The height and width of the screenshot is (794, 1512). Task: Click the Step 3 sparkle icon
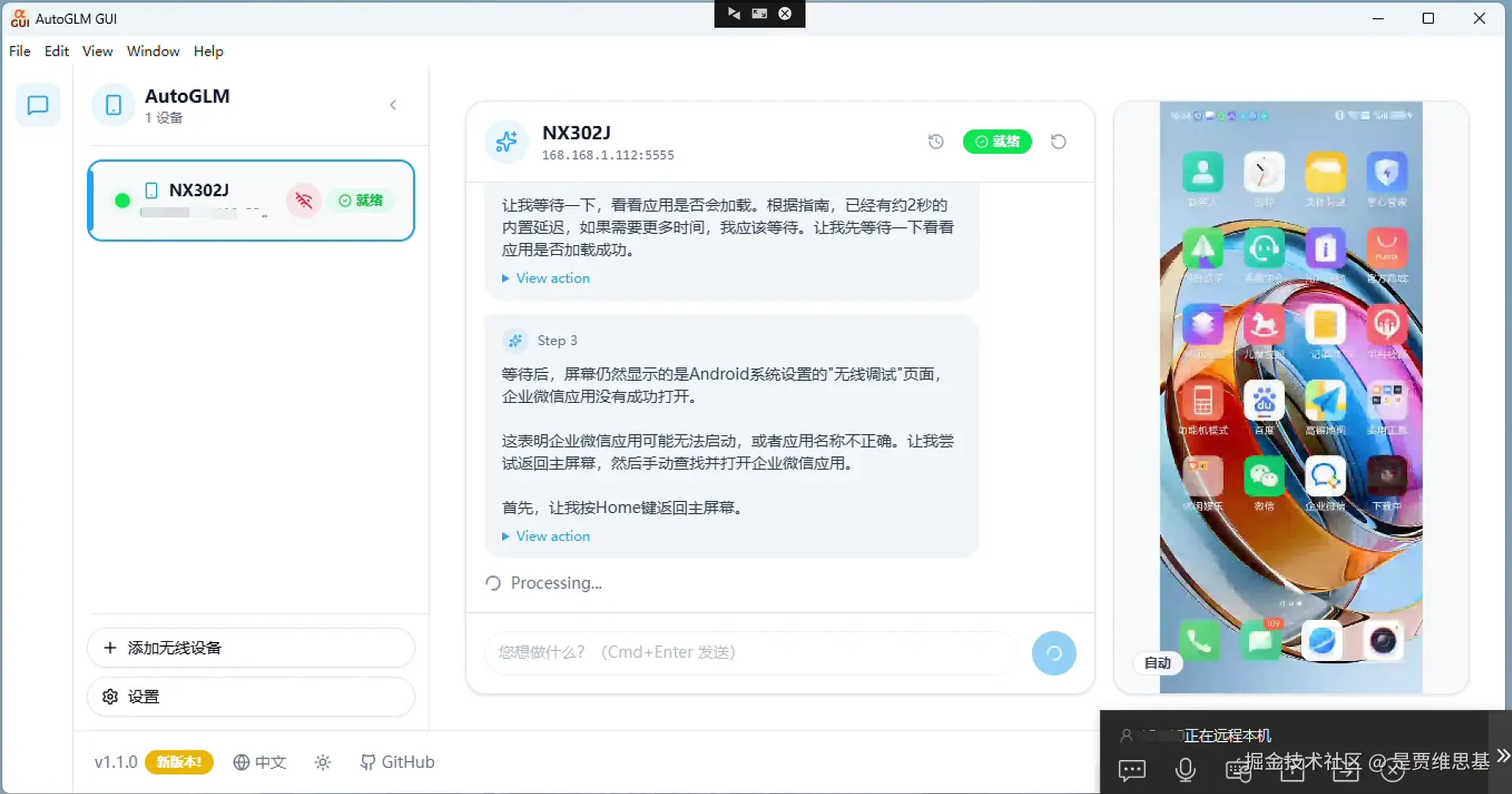point(516,340)
